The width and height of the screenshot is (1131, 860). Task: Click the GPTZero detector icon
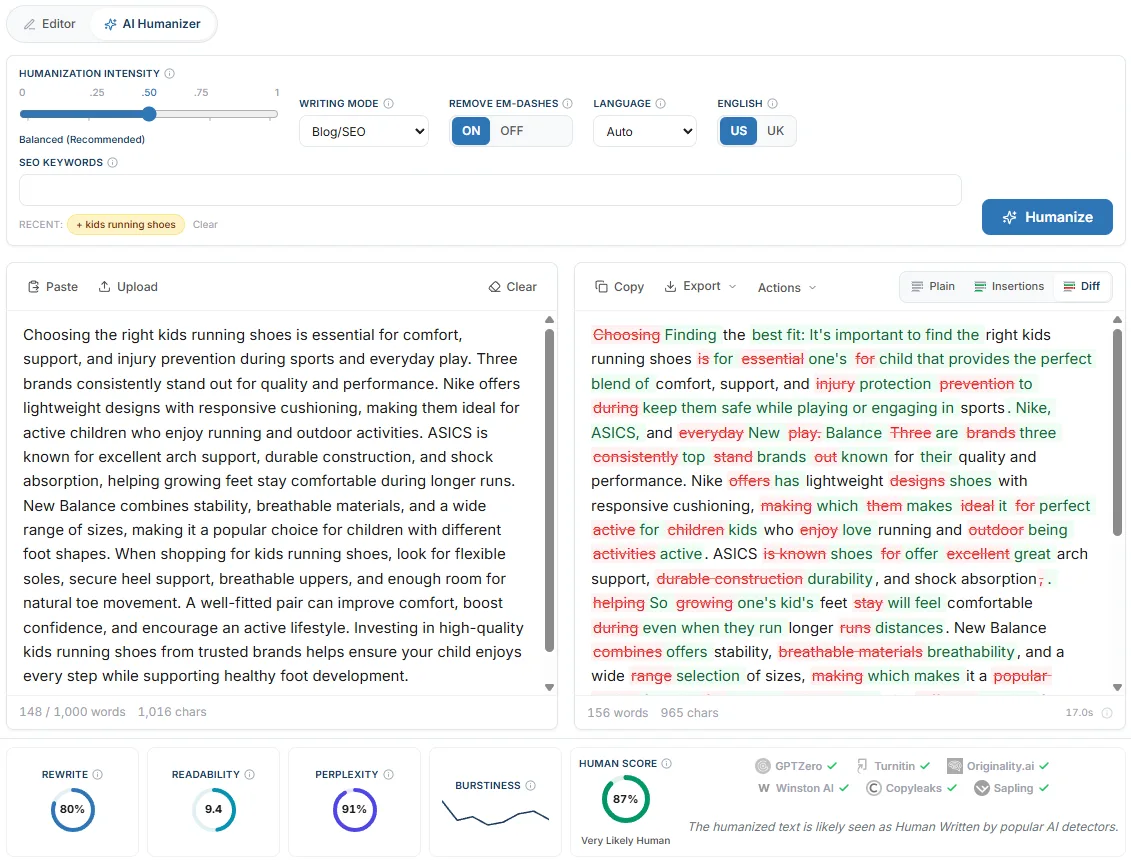pyautogui.click(x=762, y=766)
